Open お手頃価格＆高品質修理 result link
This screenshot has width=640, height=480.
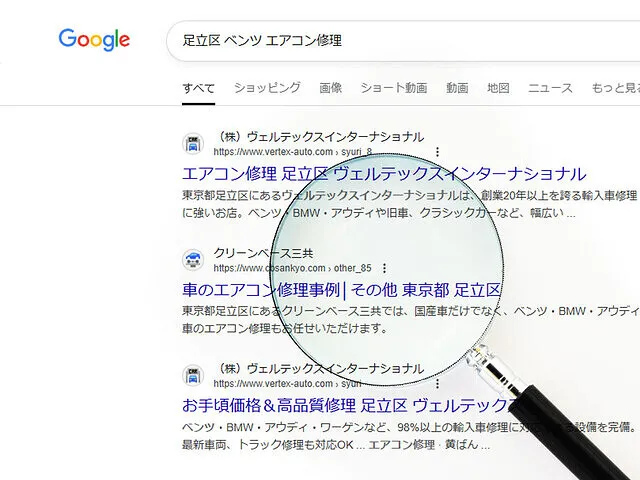(351, 406)
